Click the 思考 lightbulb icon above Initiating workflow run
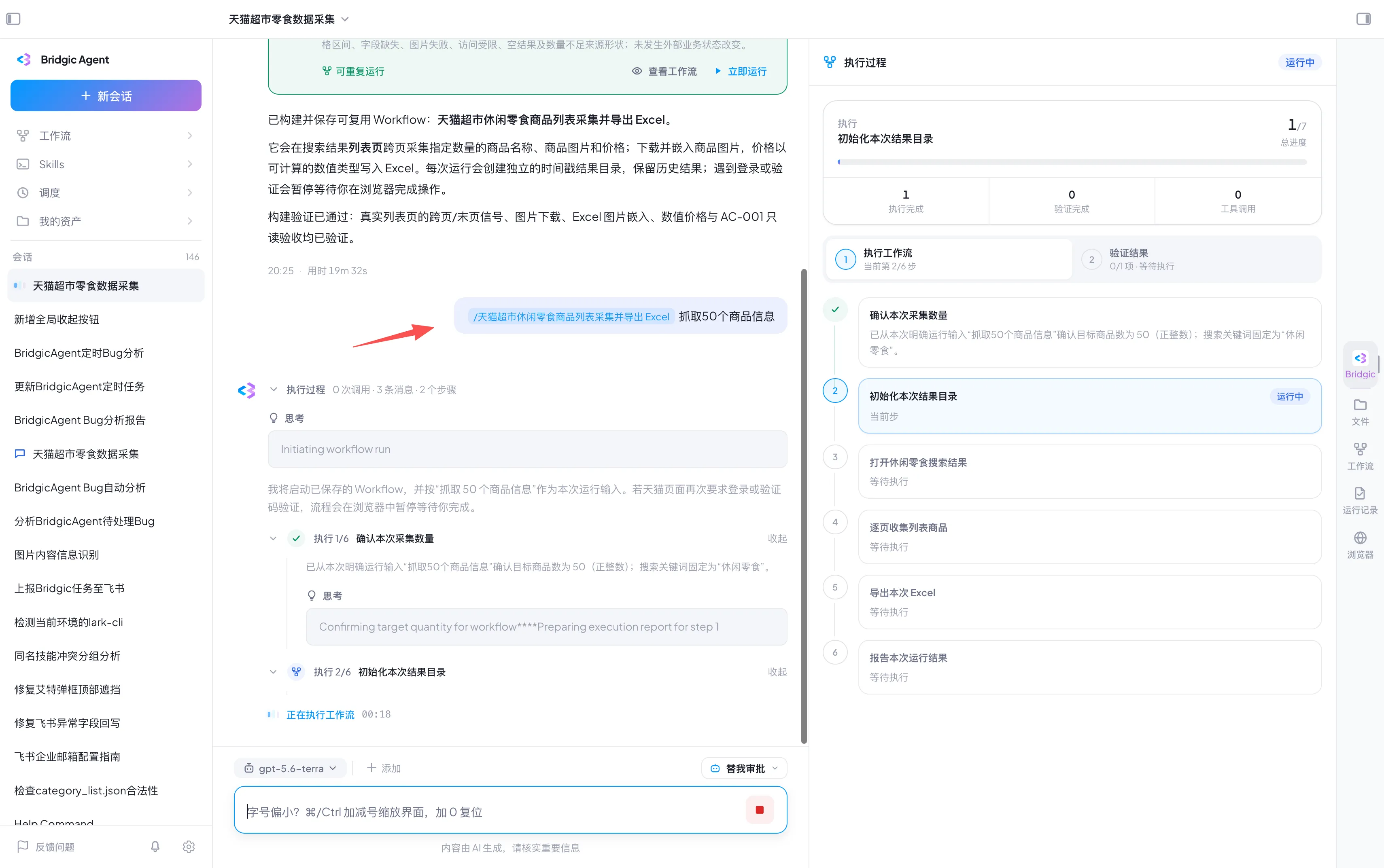 click(274, 418)
